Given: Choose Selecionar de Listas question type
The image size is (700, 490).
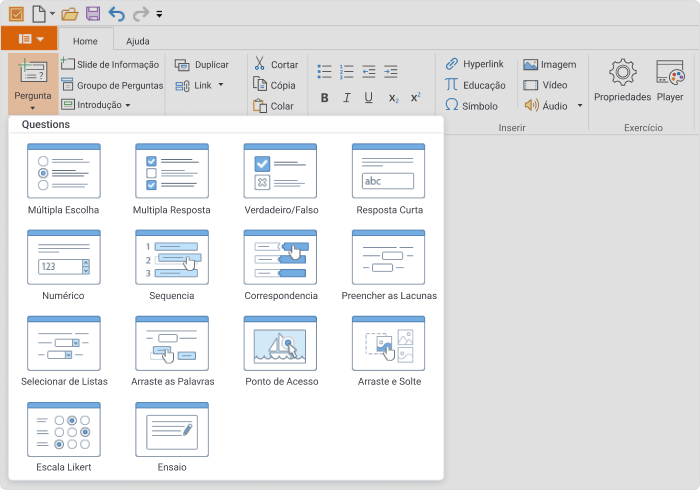Looking at the screenshot, I should 64,351.
